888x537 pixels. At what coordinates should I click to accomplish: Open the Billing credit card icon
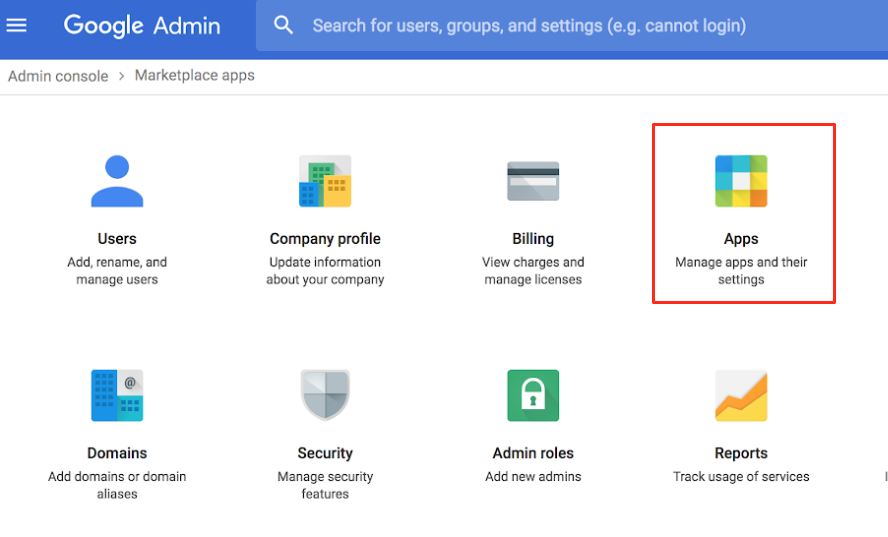(x=533, y=181)
